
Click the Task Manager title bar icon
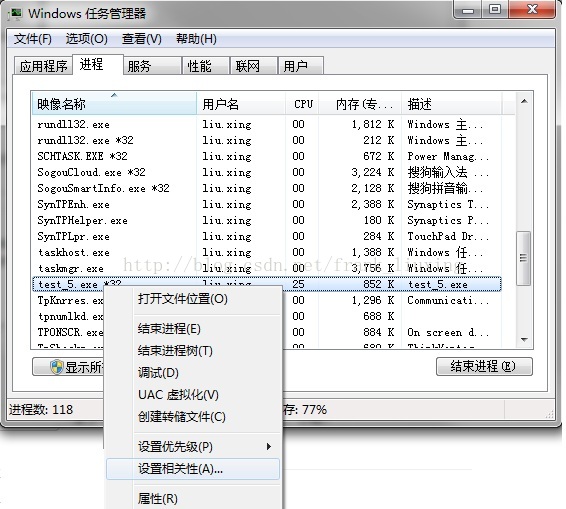click(15, 13)
